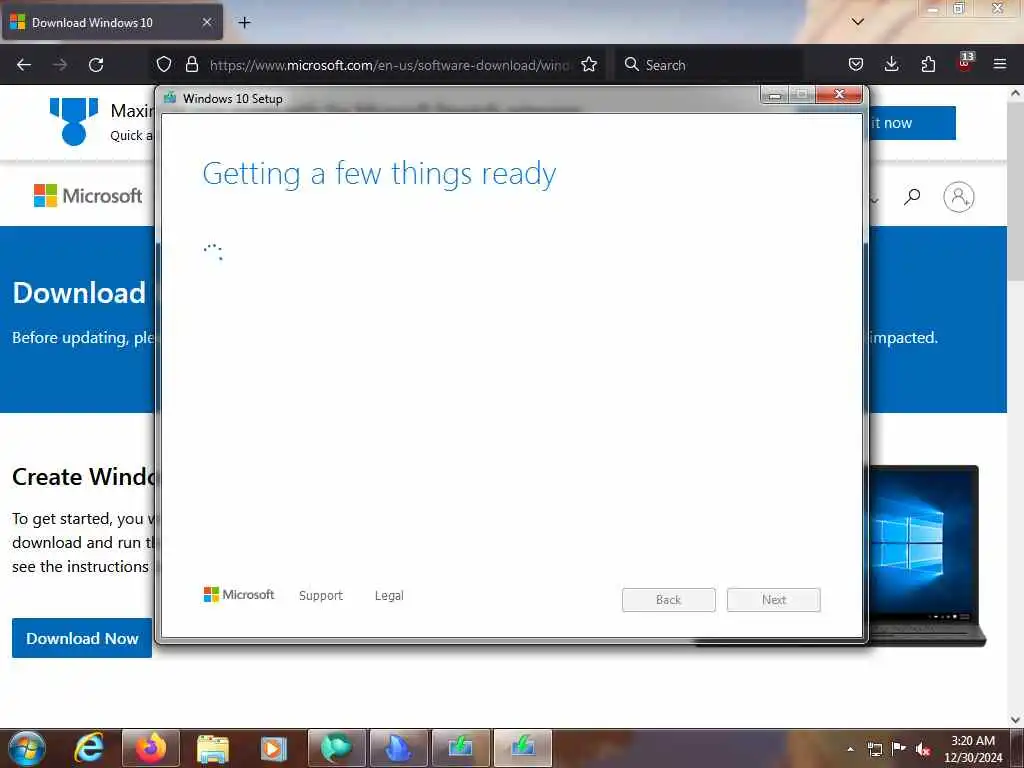
Task: Open the Windows Start orb
Action: tap(26, 748)
